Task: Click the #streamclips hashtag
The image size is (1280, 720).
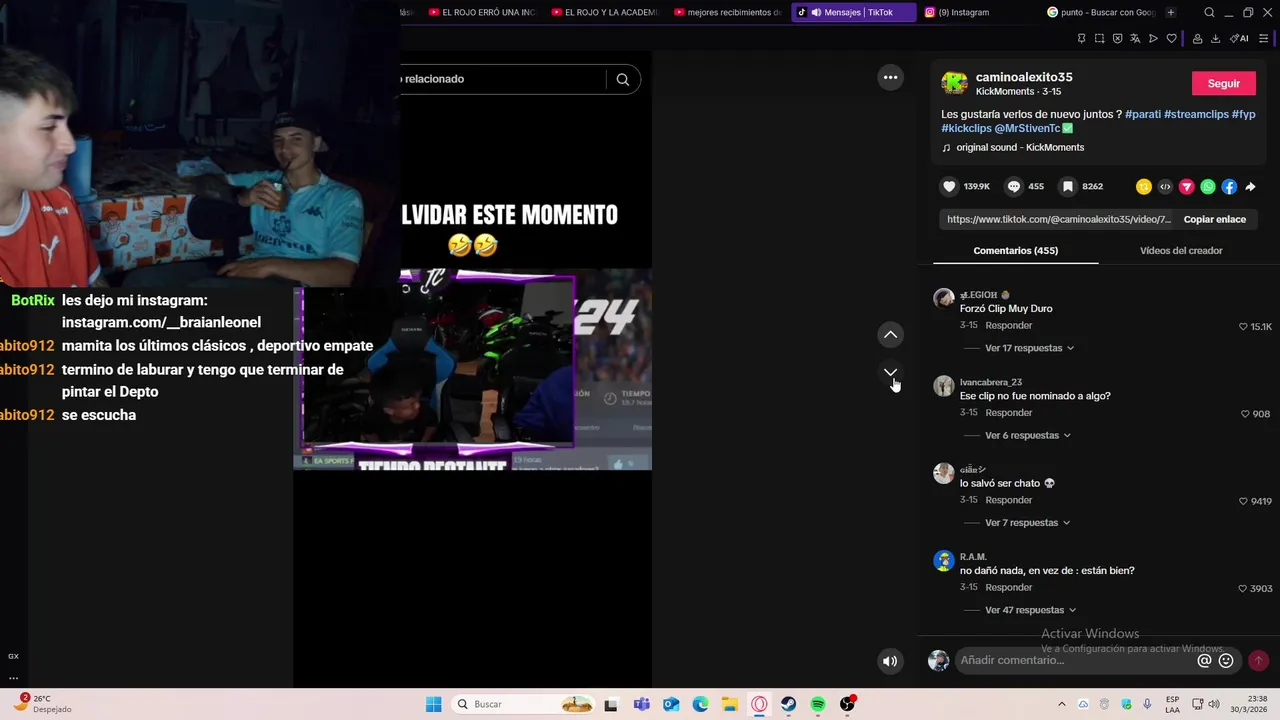Action: [x=1196, y=114]
